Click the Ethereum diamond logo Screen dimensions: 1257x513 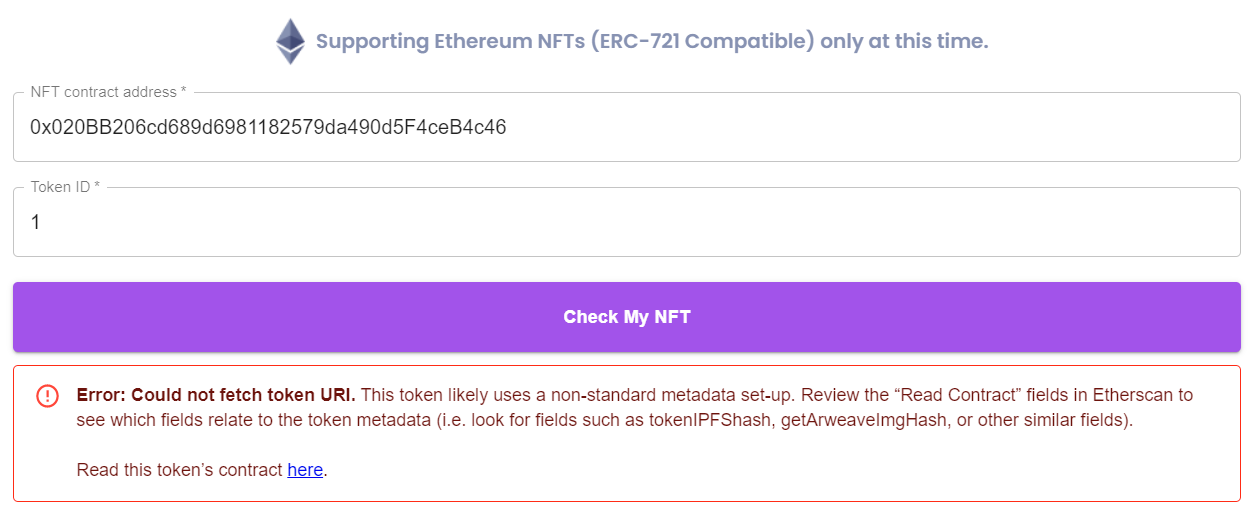290,42
